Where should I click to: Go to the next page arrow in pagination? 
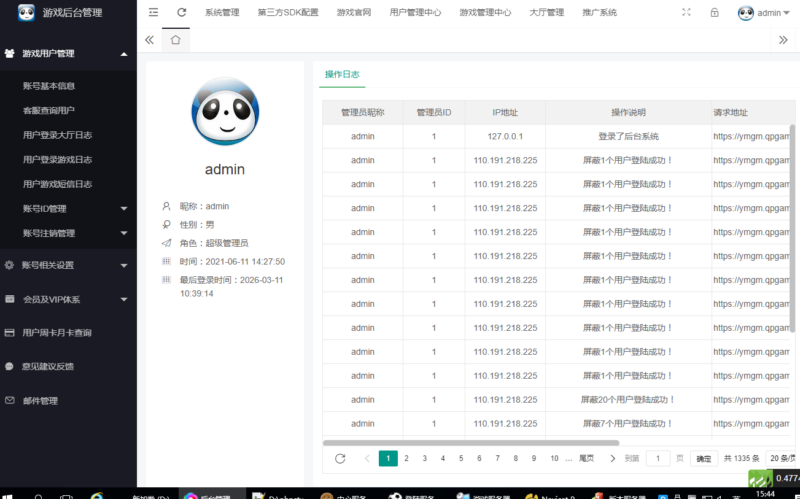[612, 458]
